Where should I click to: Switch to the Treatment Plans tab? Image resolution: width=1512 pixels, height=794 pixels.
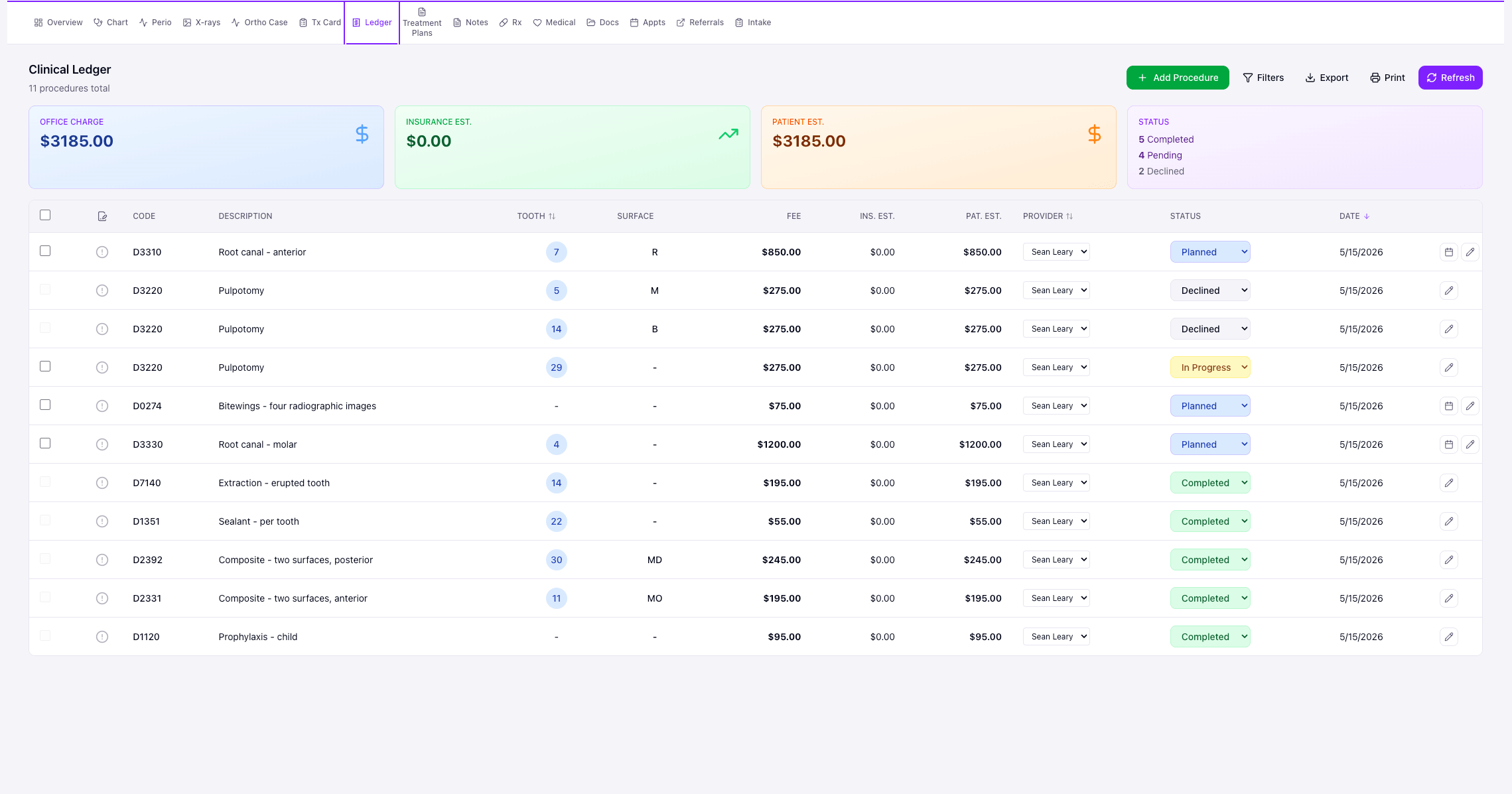point(422,23)
